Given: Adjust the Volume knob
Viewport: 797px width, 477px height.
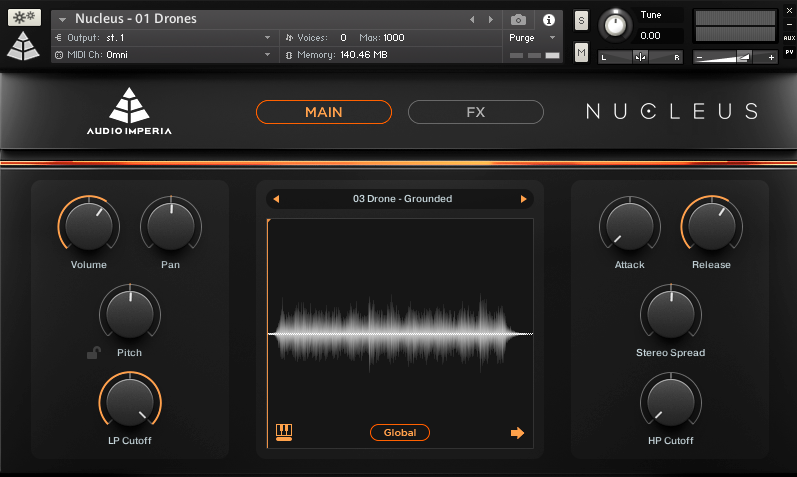Looking at the screenshot, I should tap(89, 224).
